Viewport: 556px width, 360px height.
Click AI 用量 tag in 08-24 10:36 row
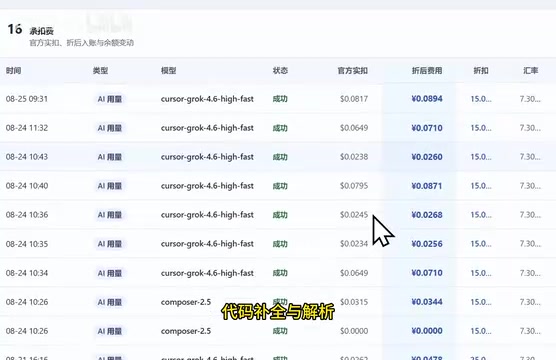coord(110,215)
